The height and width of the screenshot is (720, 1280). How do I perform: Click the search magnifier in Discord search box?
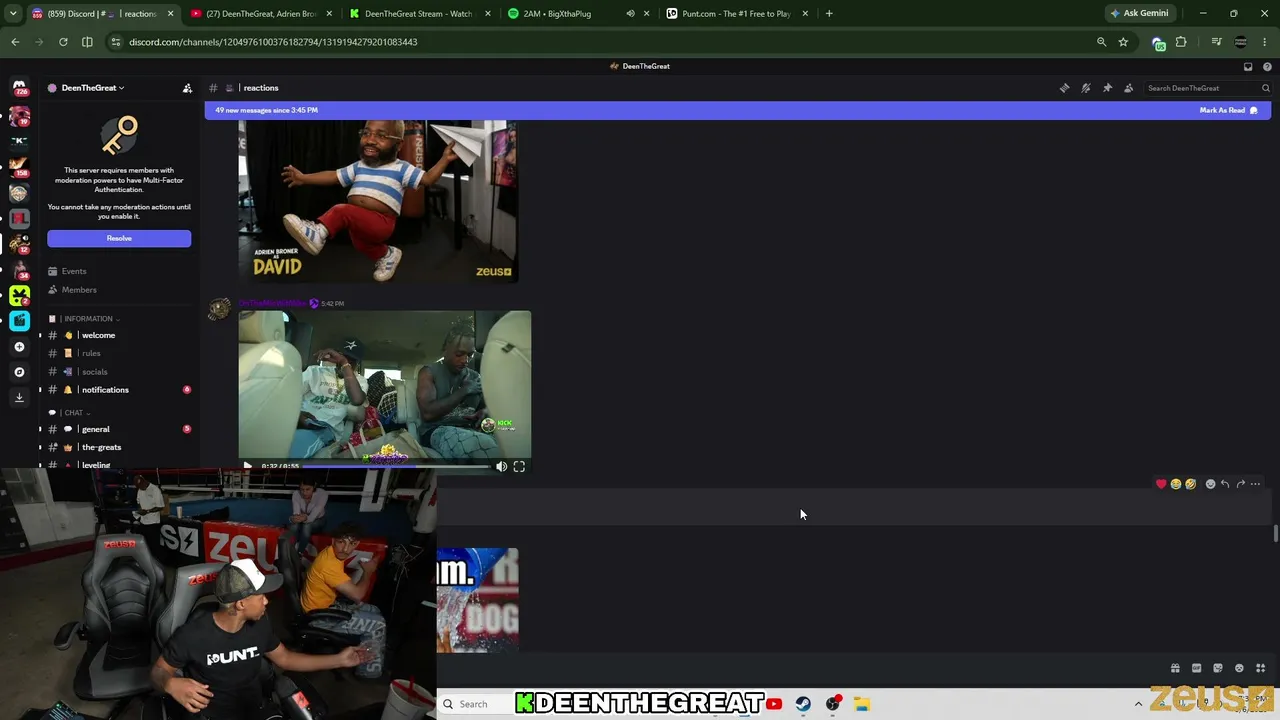point(1265,88)
